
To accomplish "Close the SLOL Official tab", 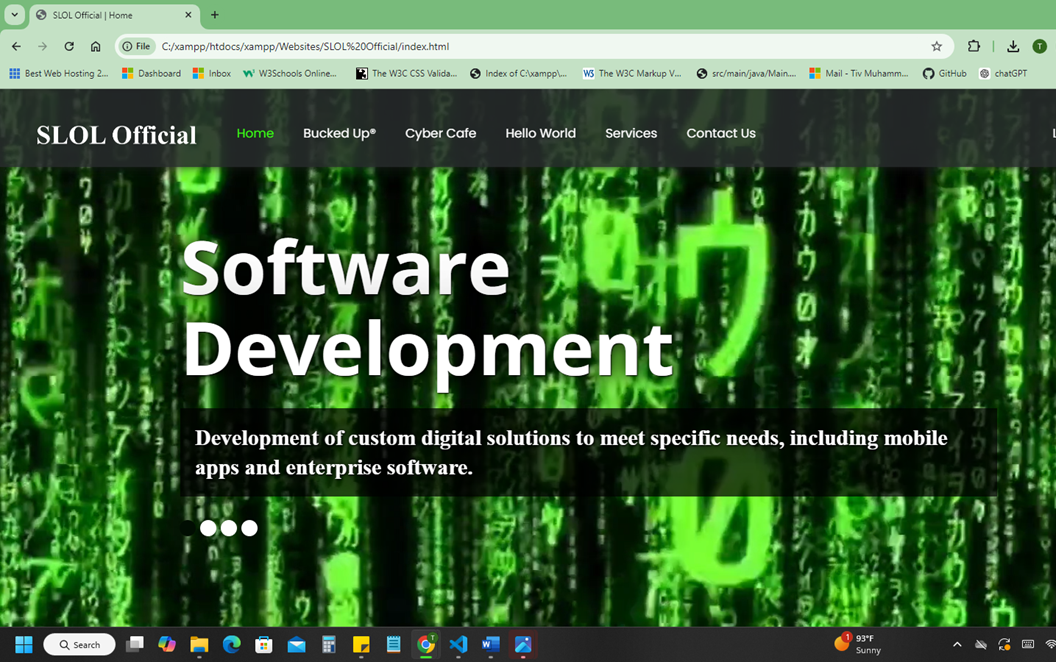I will [x=188, y=15].
